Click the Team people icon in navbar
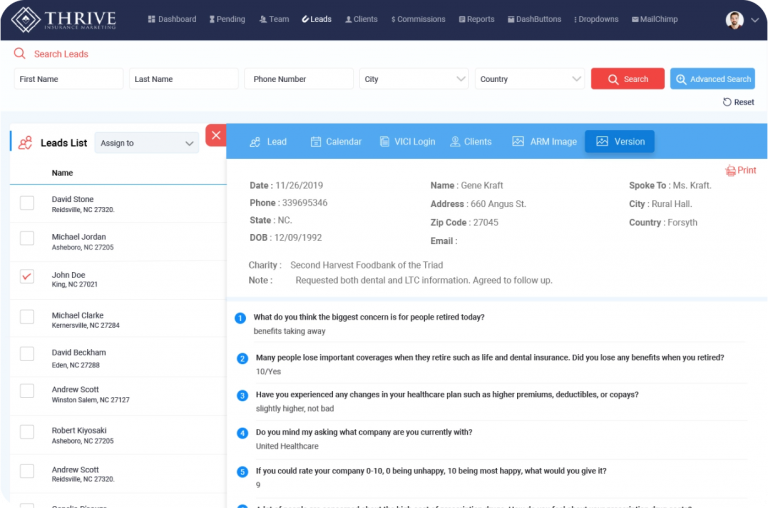 click(263, 19)
